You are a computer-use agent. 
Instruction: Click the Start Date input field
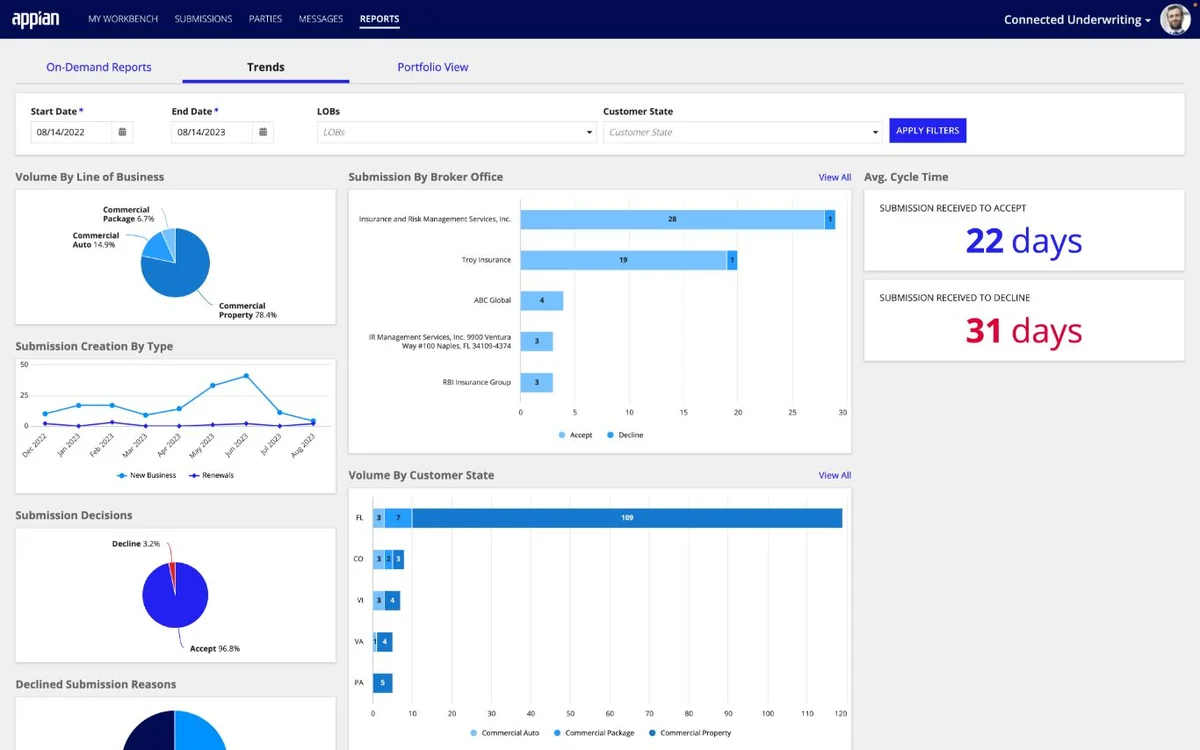pos(72,132)
